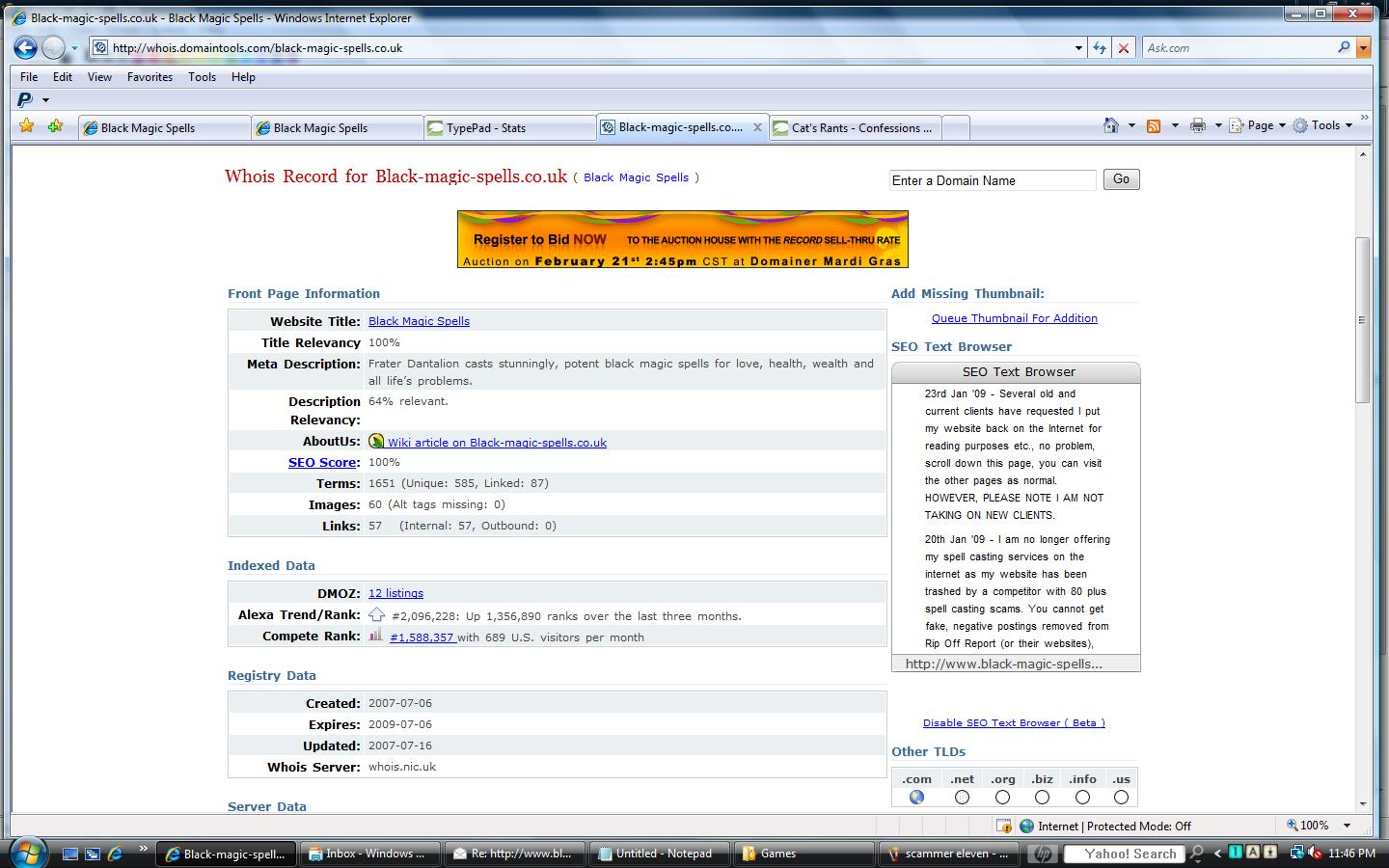Open the 12 listings DMOZ link
The image size is (1389, 868).
[x=395, y=593]
